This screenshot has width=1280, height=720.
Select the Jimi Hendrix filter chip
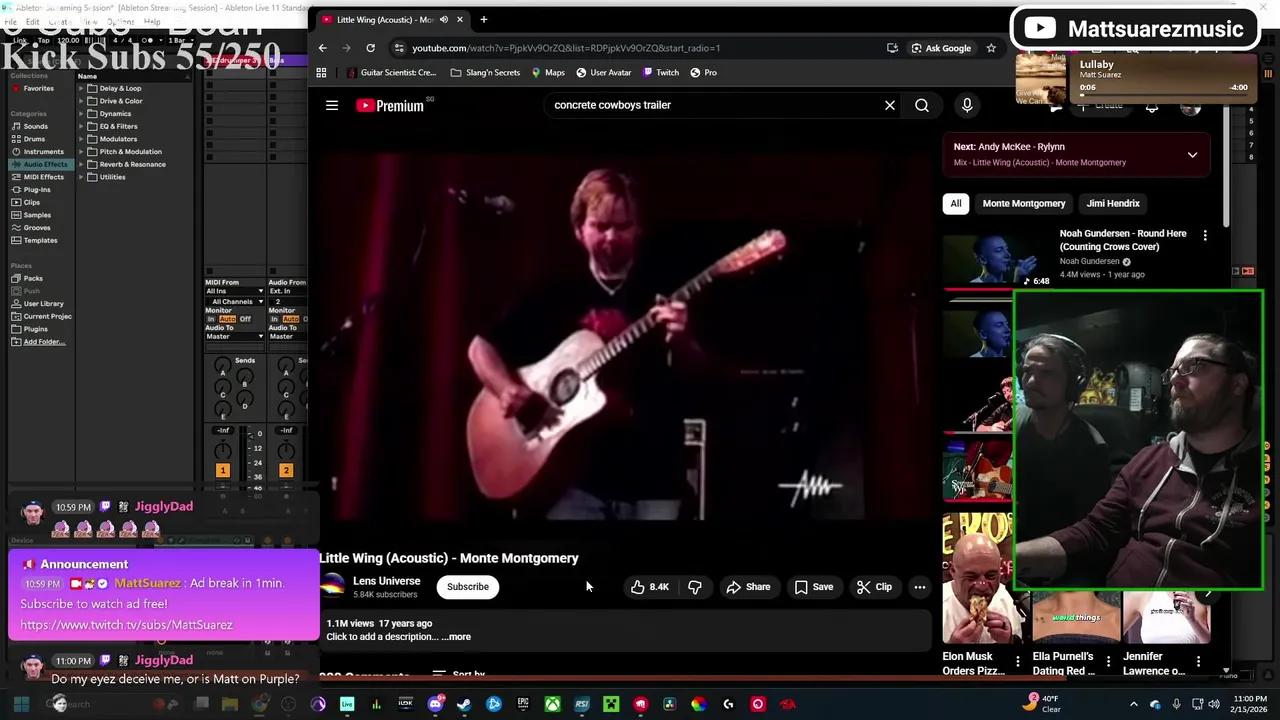[x=1113, y=203]
